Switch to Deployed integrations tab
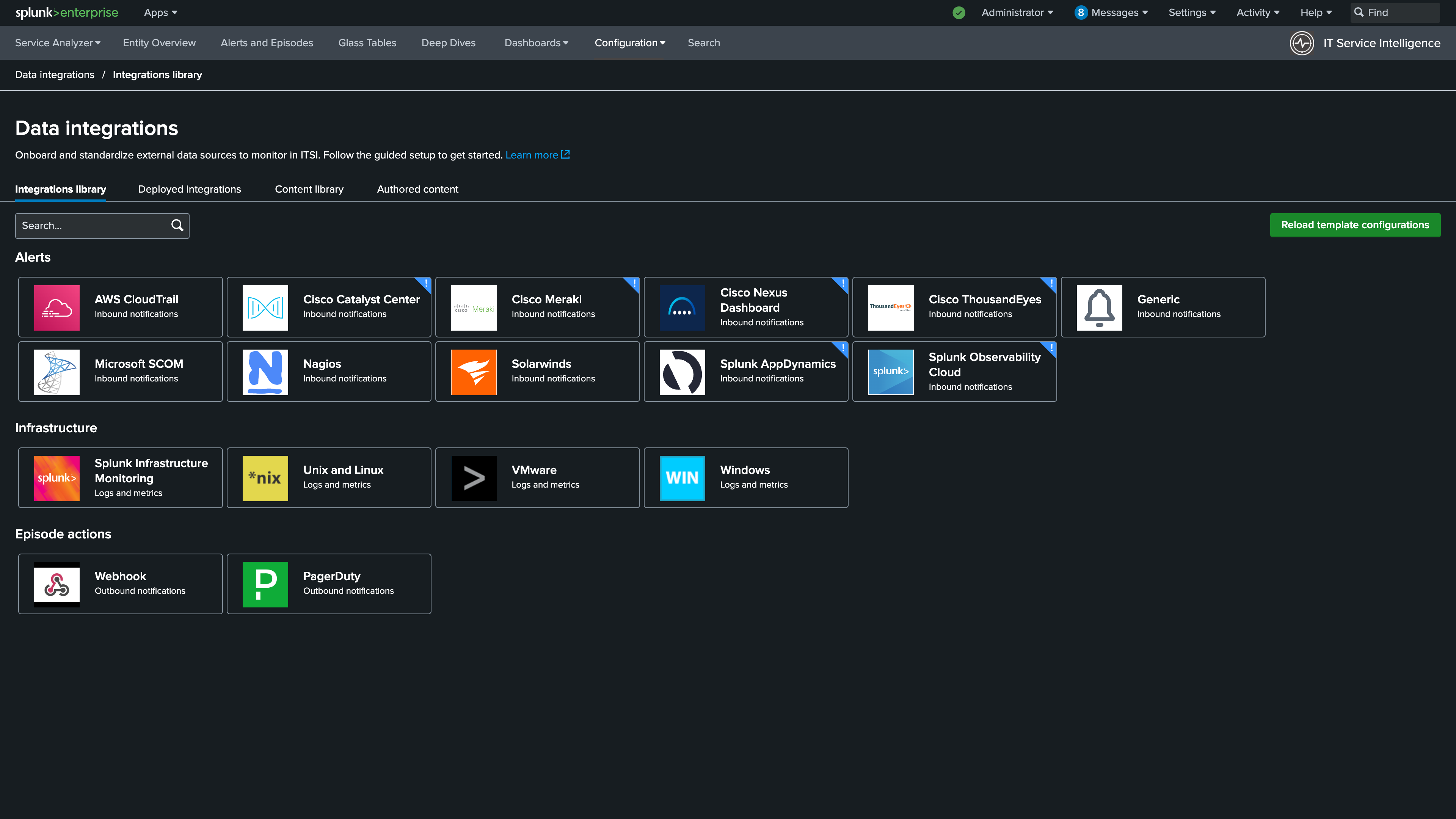 pos(189,189)
